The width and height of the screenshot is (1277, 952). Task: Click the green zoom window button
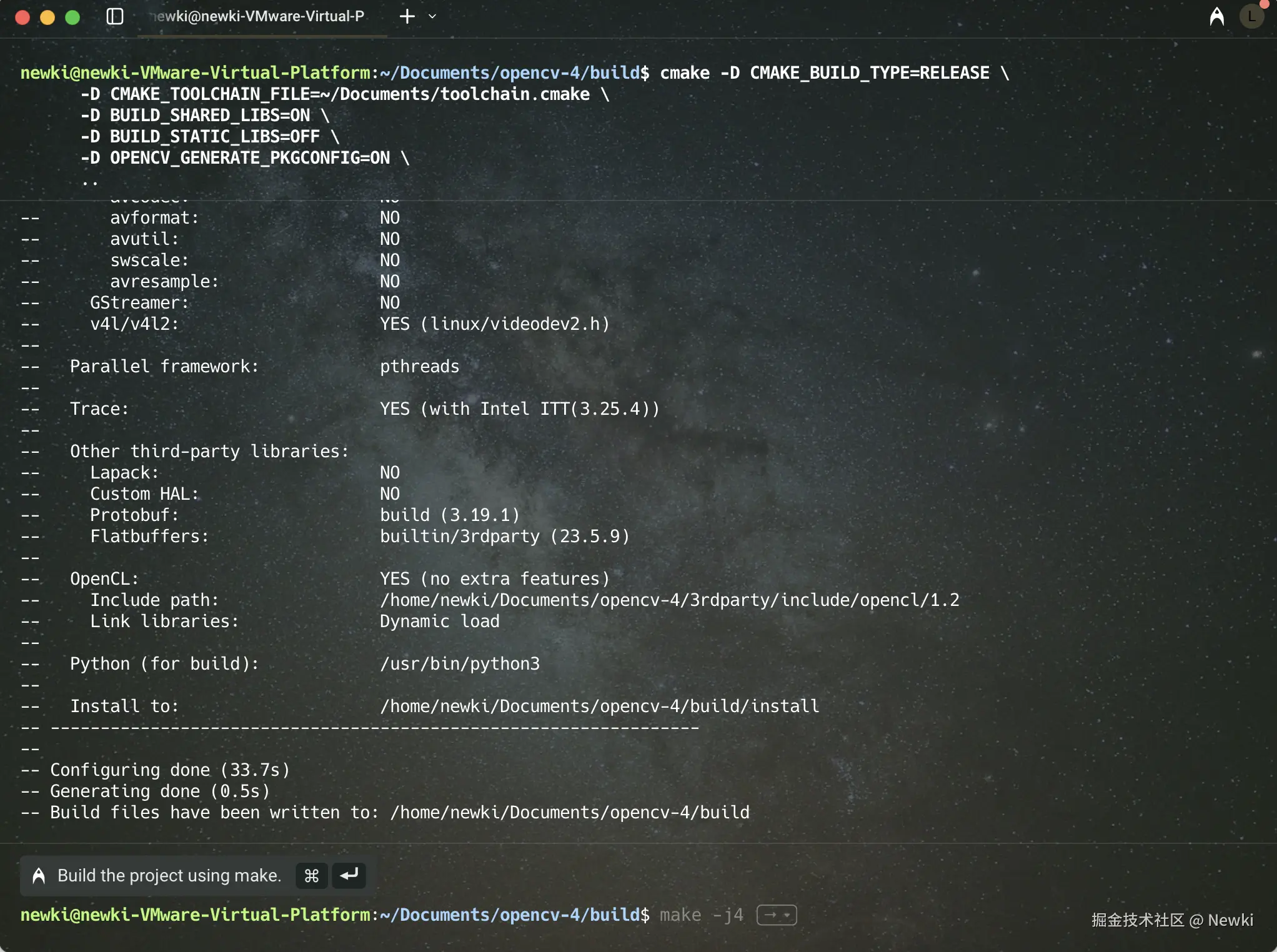(x=72, y=17)
